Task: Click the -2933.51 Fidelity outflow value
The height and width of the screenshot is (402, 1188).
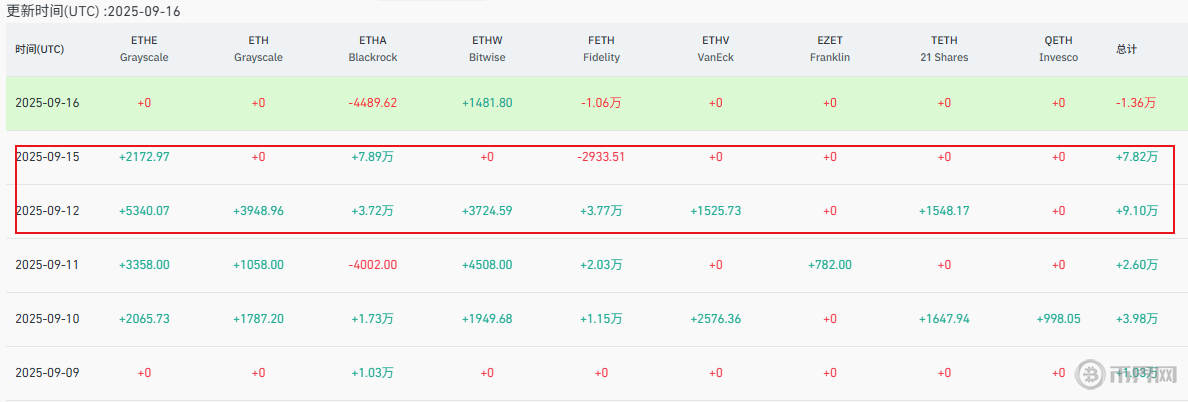Action: (601, 157)
